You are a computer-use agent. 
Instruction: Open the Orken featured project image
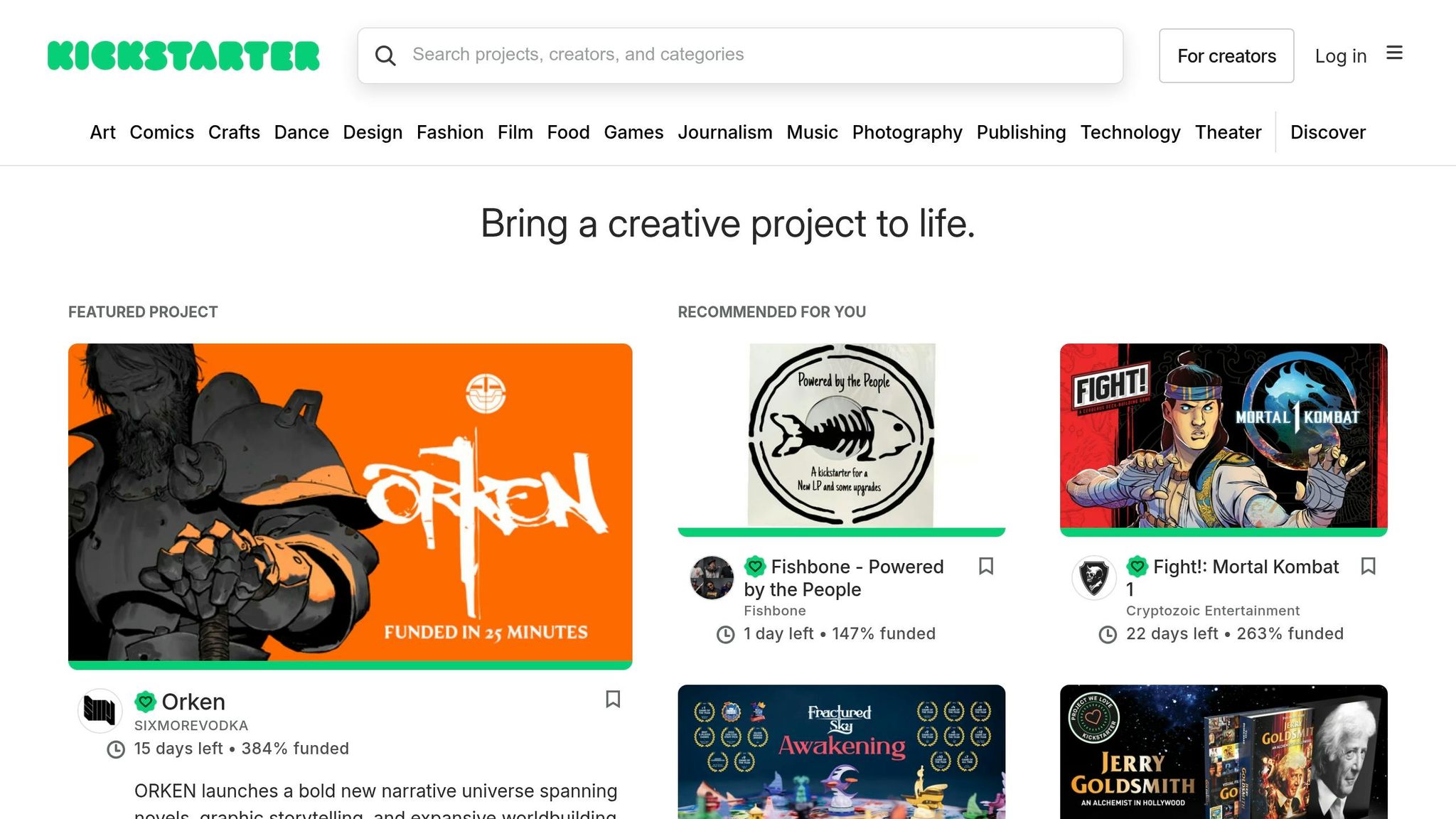click(x=350, y=503)
